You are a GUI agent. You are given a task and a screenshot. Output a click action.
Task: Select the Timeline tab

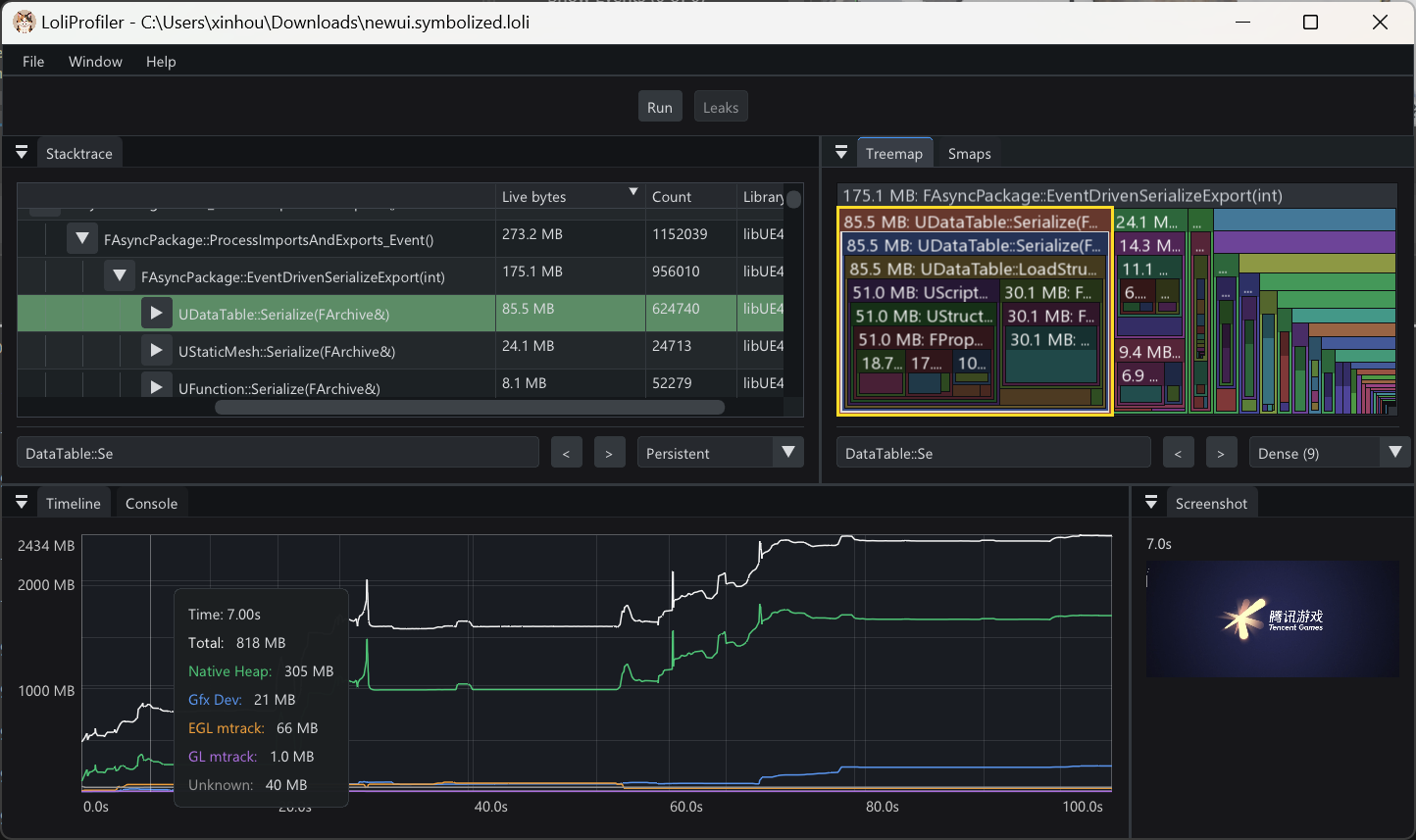[74, 503]
